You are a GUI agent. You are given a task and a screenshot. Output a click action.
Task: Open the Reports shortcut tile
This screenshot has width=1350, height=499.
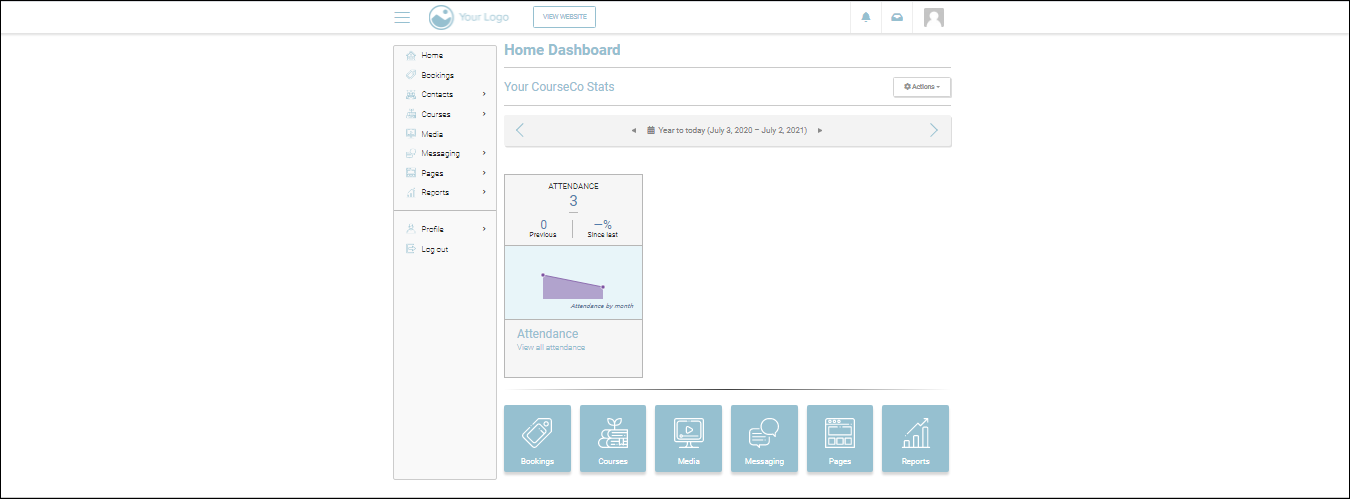[915, 438]
